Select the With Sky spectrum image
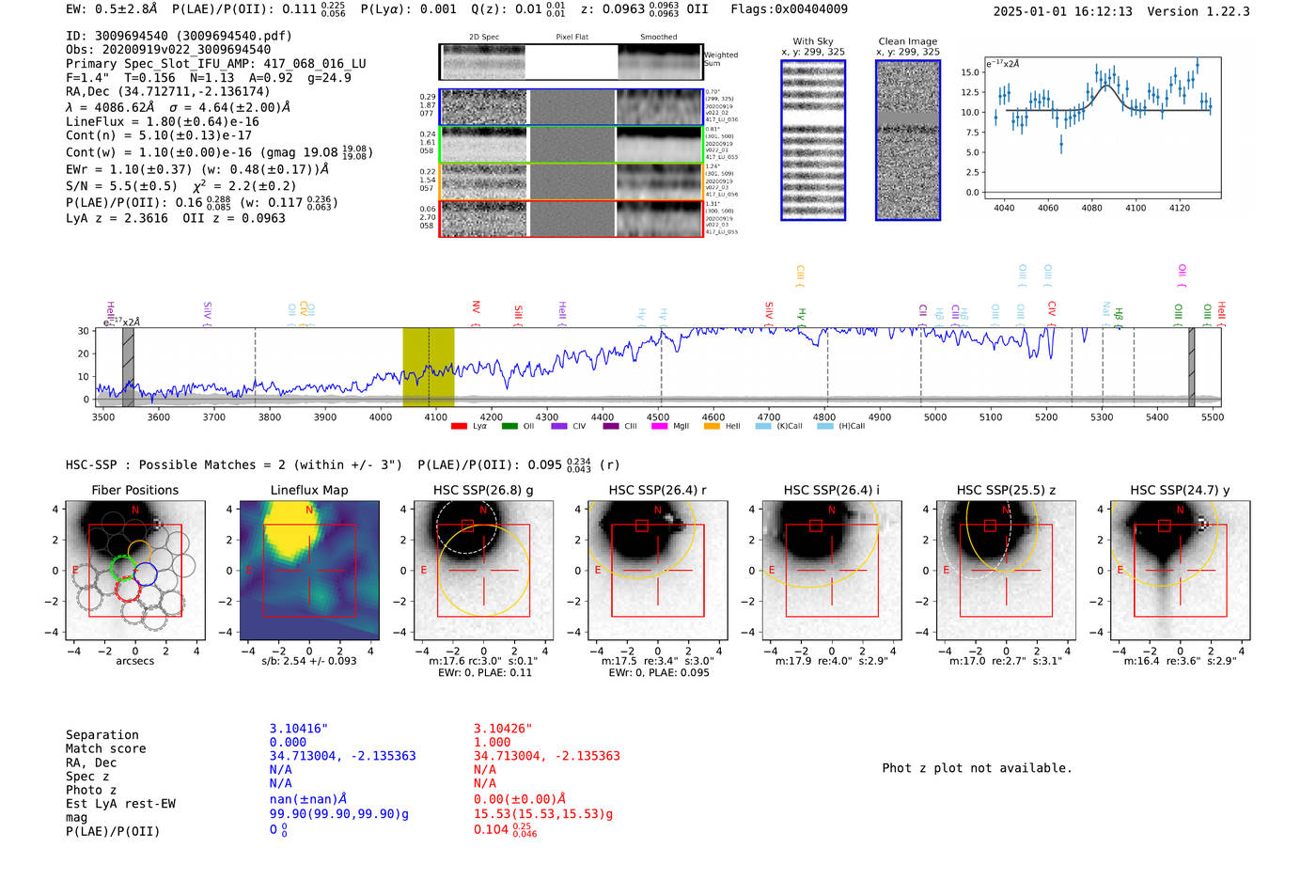The height and width of the screenshot is (896, 1316). 813,140
